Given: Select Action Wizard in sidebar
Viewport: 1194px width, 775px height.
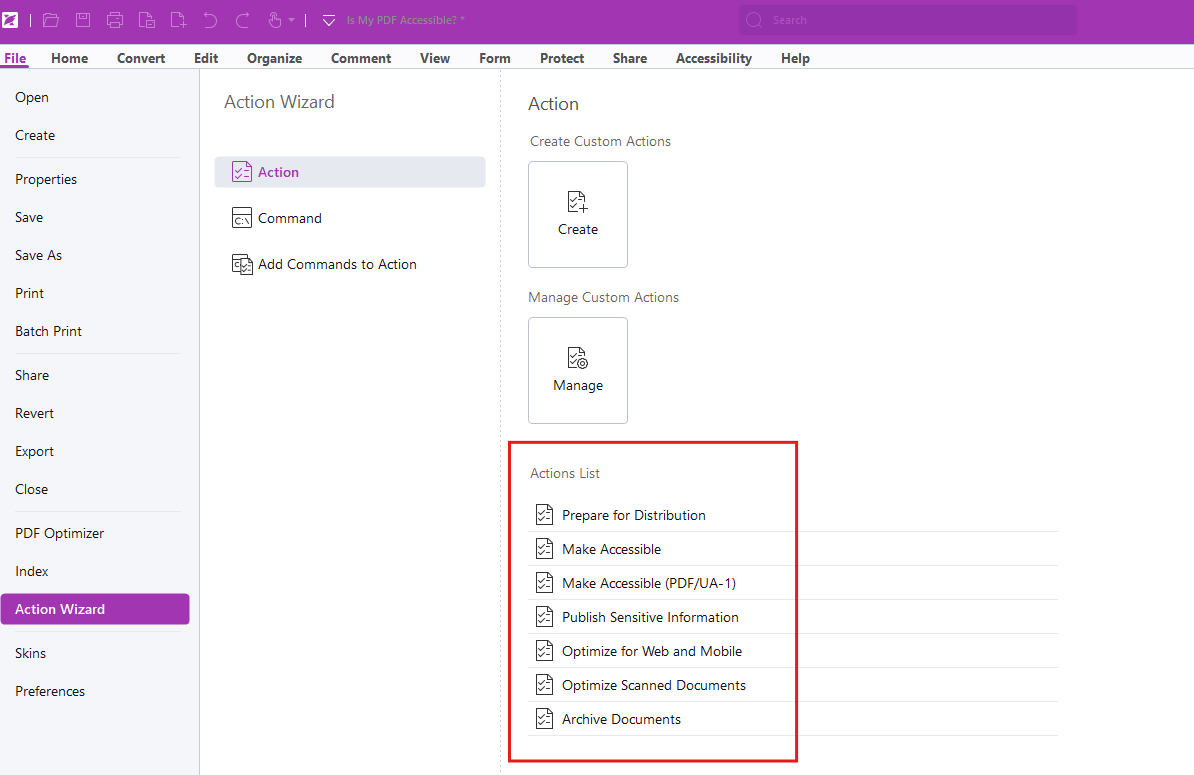Looking at the screenshot, I should point(95,609).
